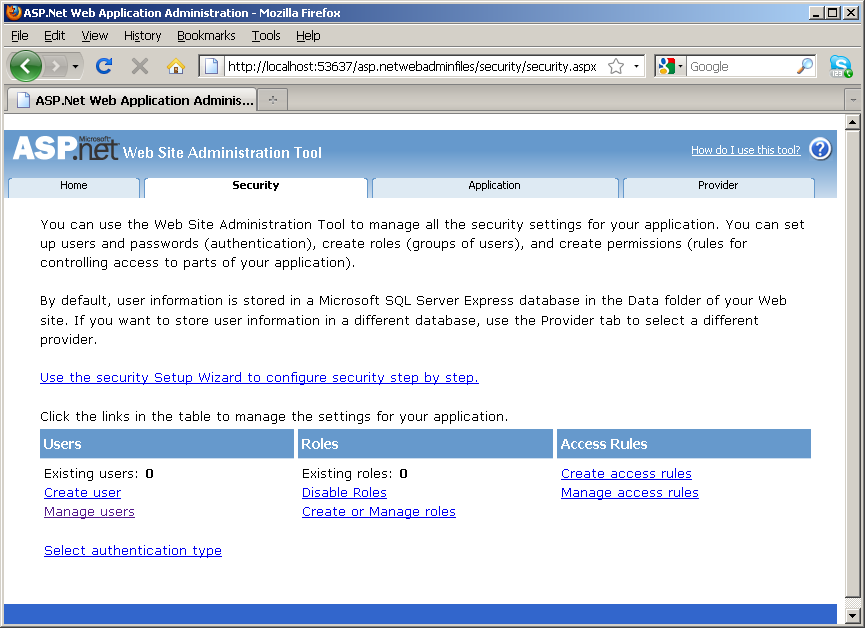Open a new tab with plus button

pyautogui.click(x=273, y=100)
